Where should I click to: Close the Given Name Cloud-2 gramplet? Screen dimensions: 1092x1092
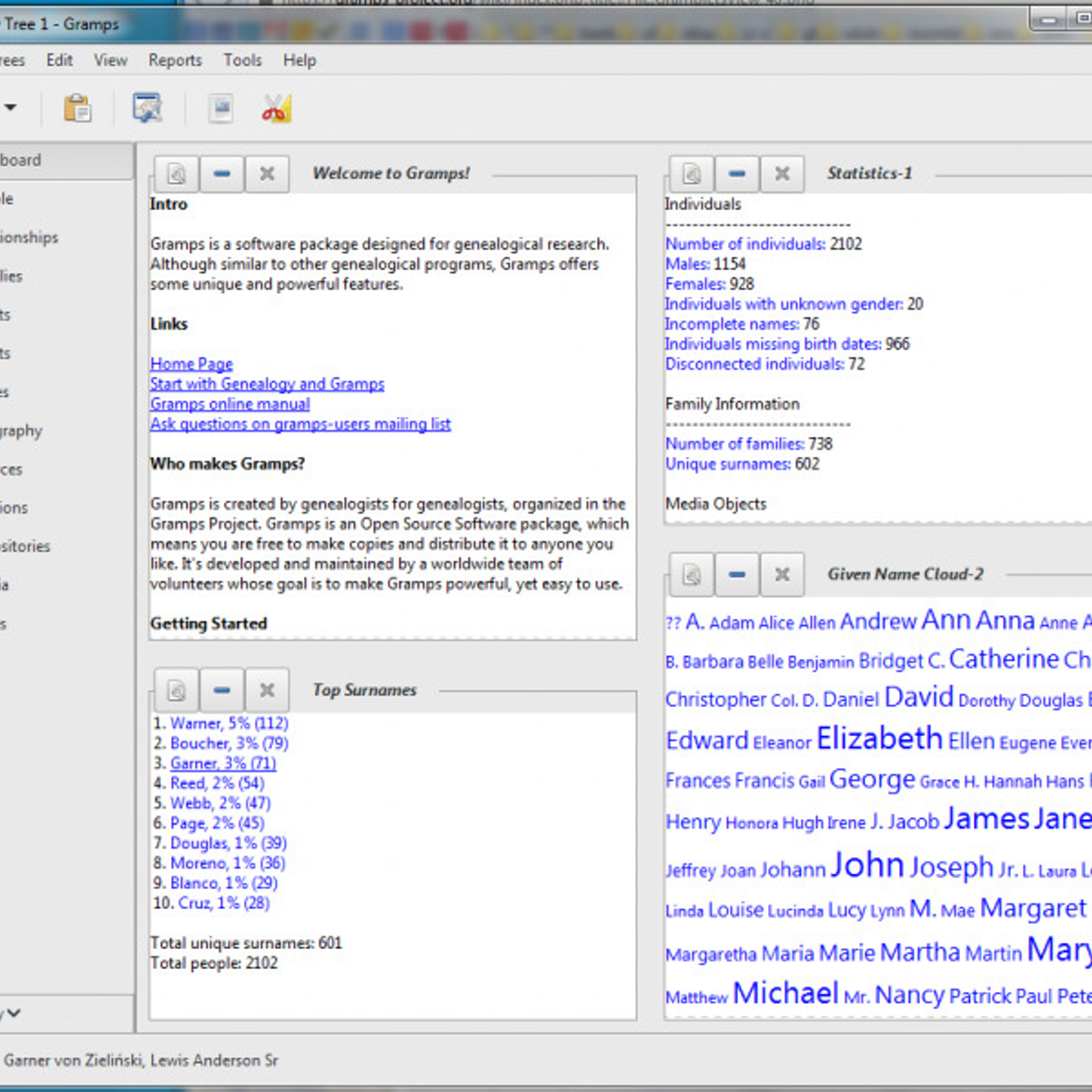pos(782,575)
